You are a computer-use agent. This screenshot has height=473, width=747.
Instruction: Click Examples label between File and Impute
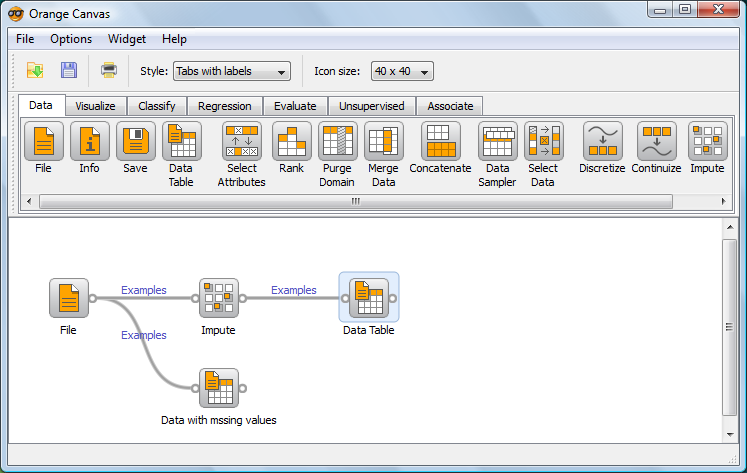pyautogui.click(x=144, y=290)
